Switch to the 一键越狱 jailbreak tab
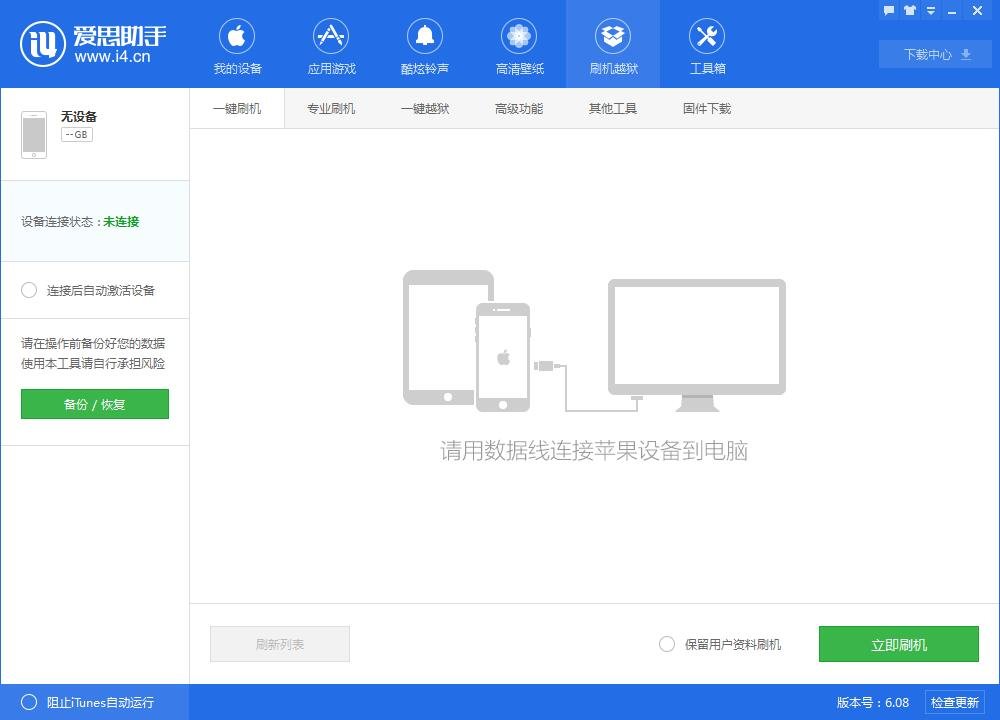The image size is (1000, 720). [424, 108]
